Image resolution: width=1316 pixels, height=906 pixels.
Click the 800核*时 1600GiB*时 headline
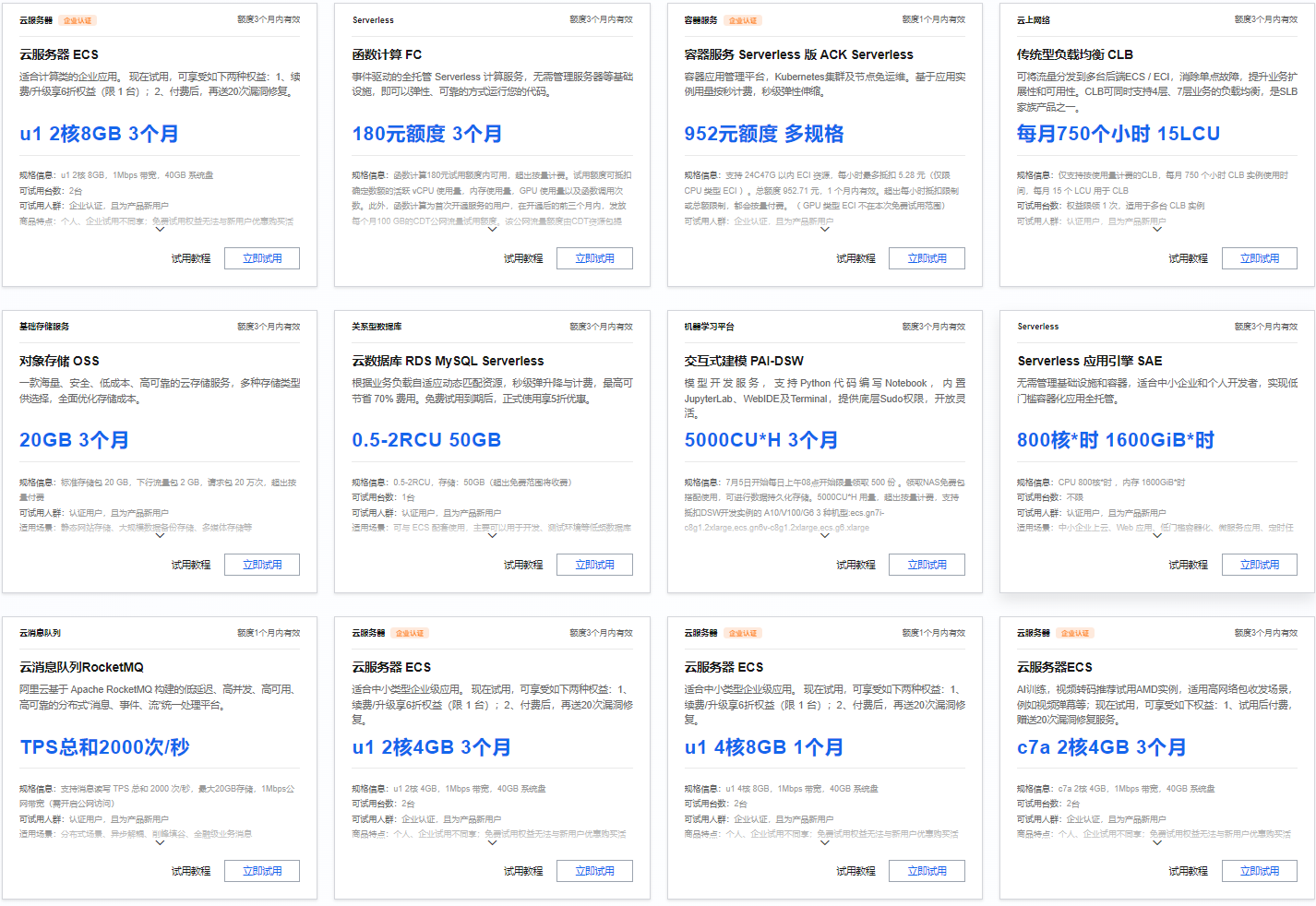1116,440
